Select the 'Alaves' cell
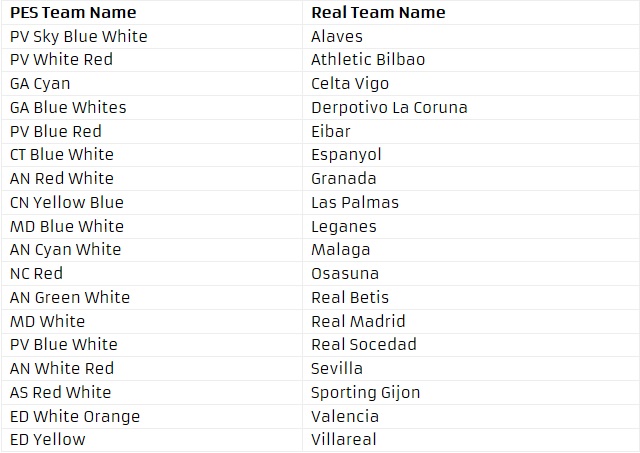 pyautogui.click(x=337, y=36)
